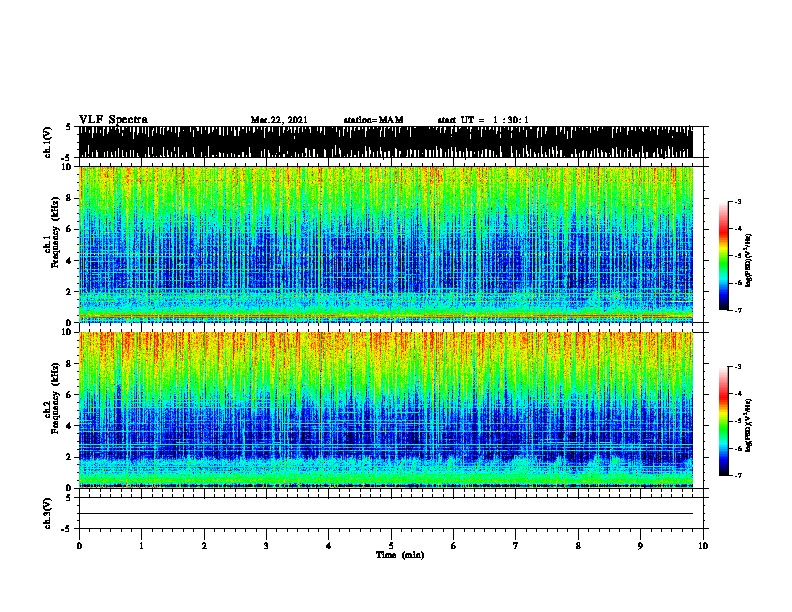The width and height of the screenshot is (792, 612).
Task: Click the ch.1 spectrogram plot
Action: [x=386, y=244]
